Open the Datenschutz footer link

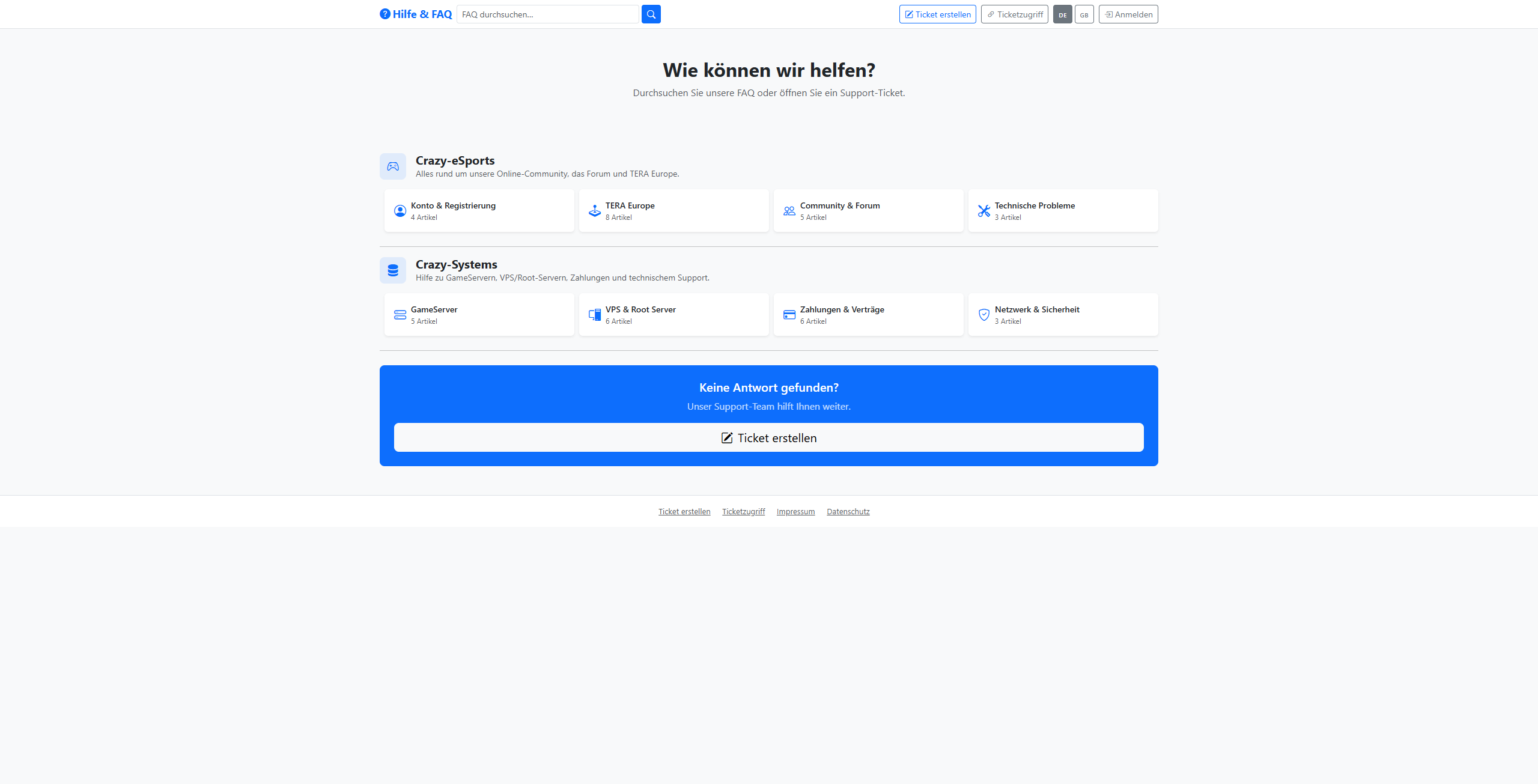tap(848, 512)
